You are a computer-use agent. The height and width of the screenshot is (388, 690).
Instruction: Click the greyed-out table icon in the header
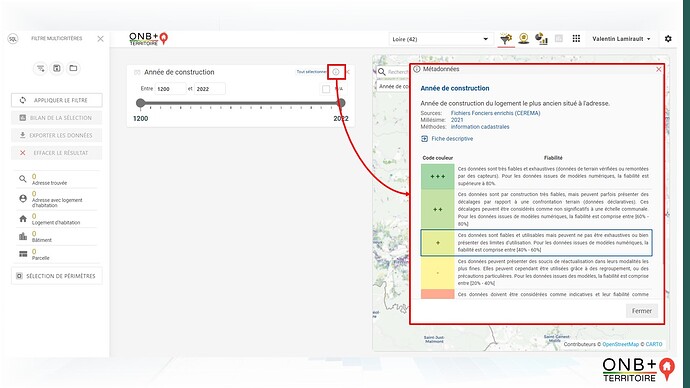[x=559, y=39]
